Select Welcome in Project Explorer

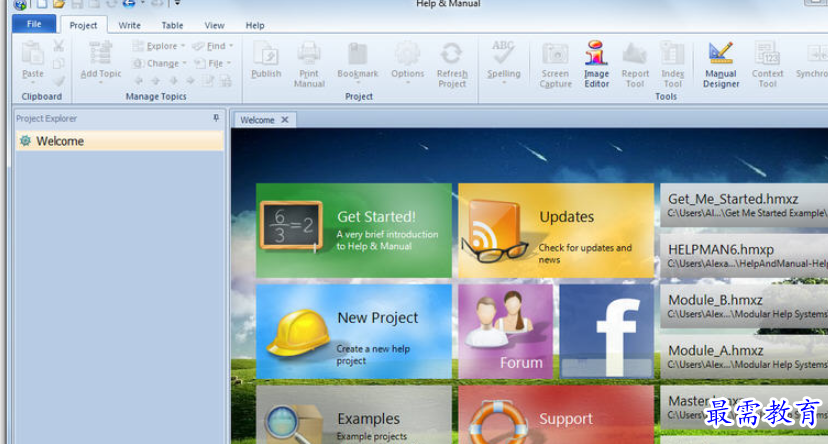tap(119, 141)
